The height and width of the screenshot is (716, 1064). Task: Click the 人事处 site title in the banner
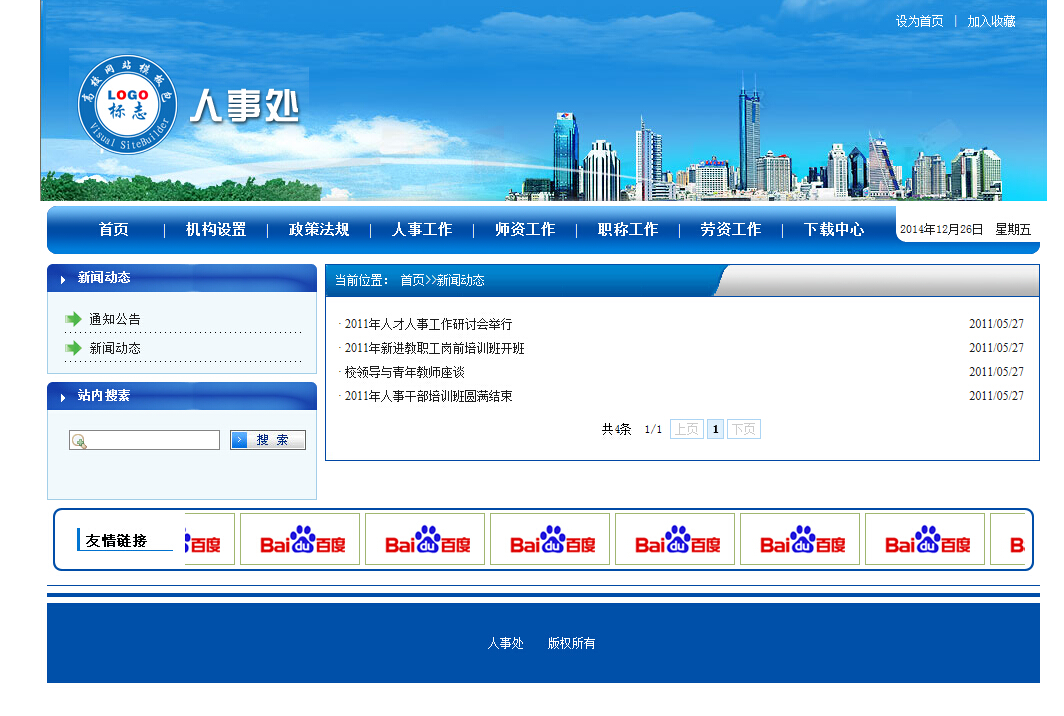pyautogui.click(x=244, y=107)
